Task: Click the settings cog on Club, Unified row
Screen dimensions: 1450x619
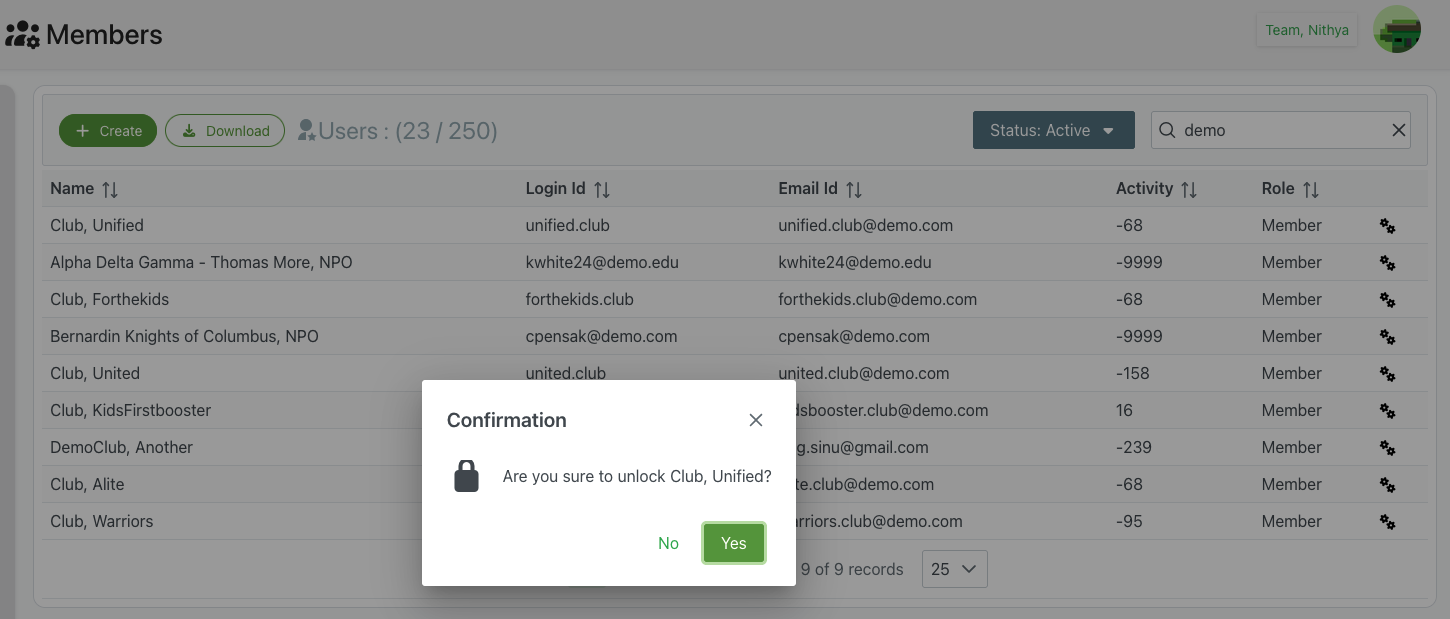Action: coord(1387,226)
